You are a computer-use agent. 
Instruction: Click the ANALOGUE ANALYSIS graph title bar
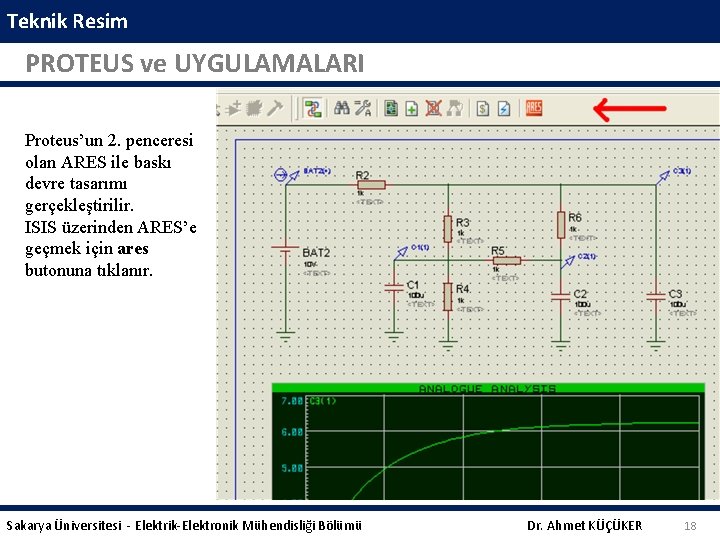point(488,388)
